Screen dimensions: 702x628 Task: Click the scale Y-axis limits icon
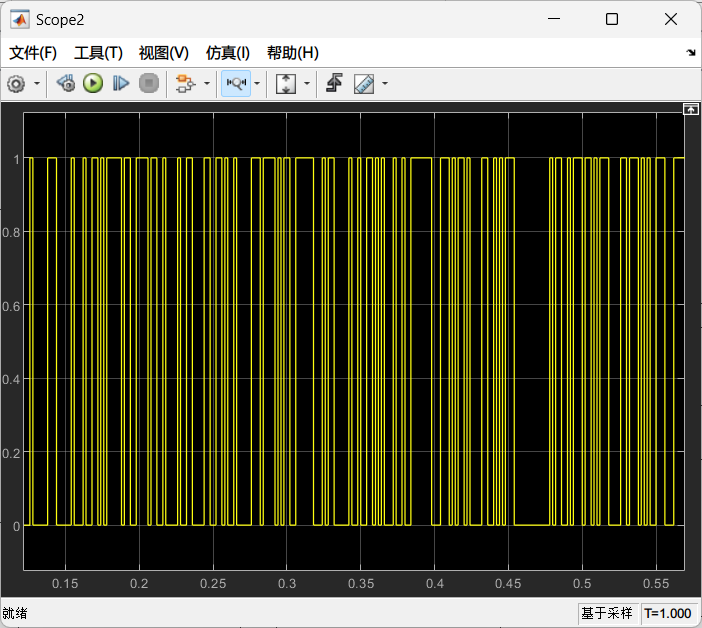286,84
